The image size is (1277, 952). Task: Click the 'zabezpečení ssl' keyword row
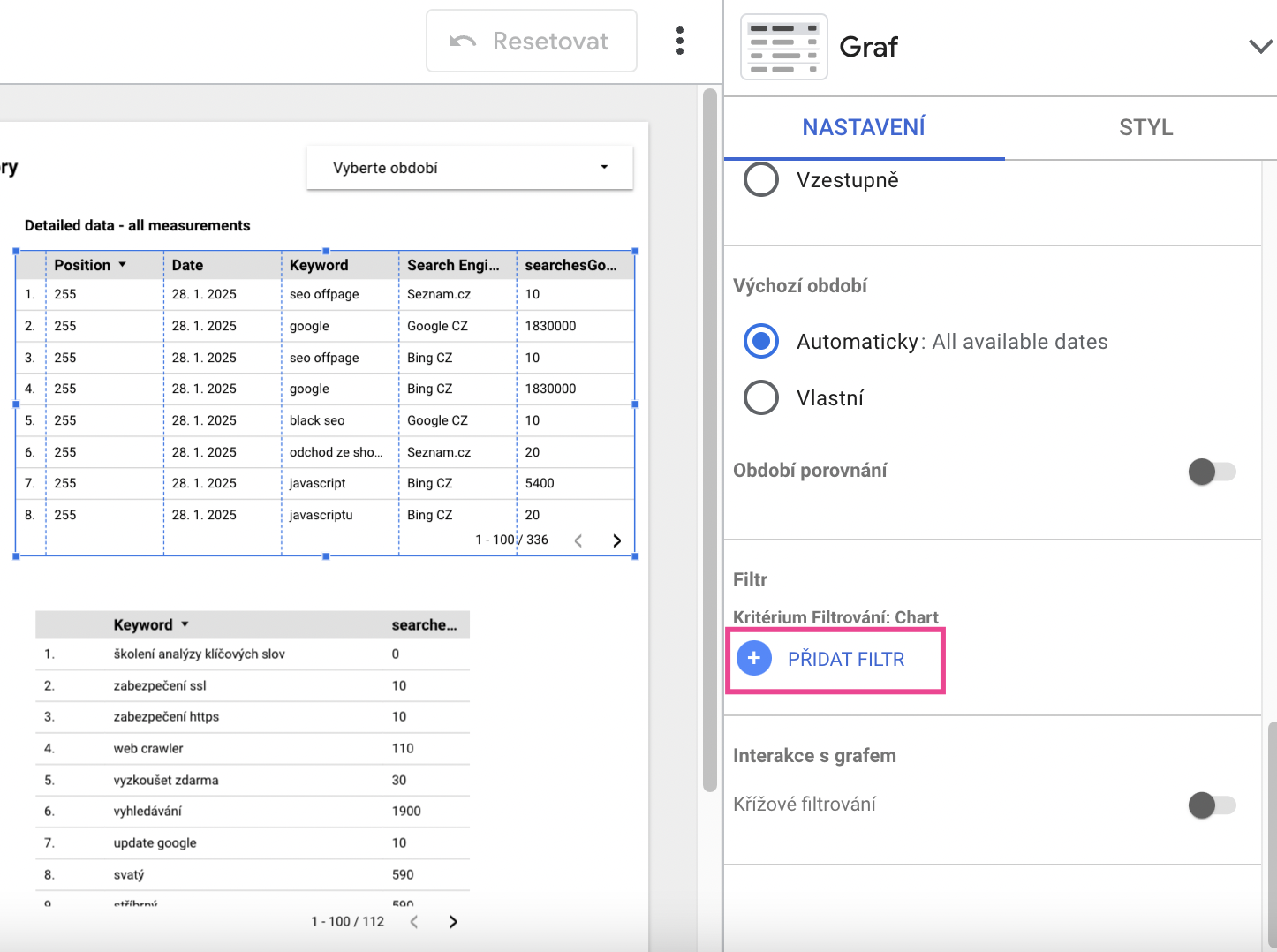pyautogui.click(x=253, y=685)
